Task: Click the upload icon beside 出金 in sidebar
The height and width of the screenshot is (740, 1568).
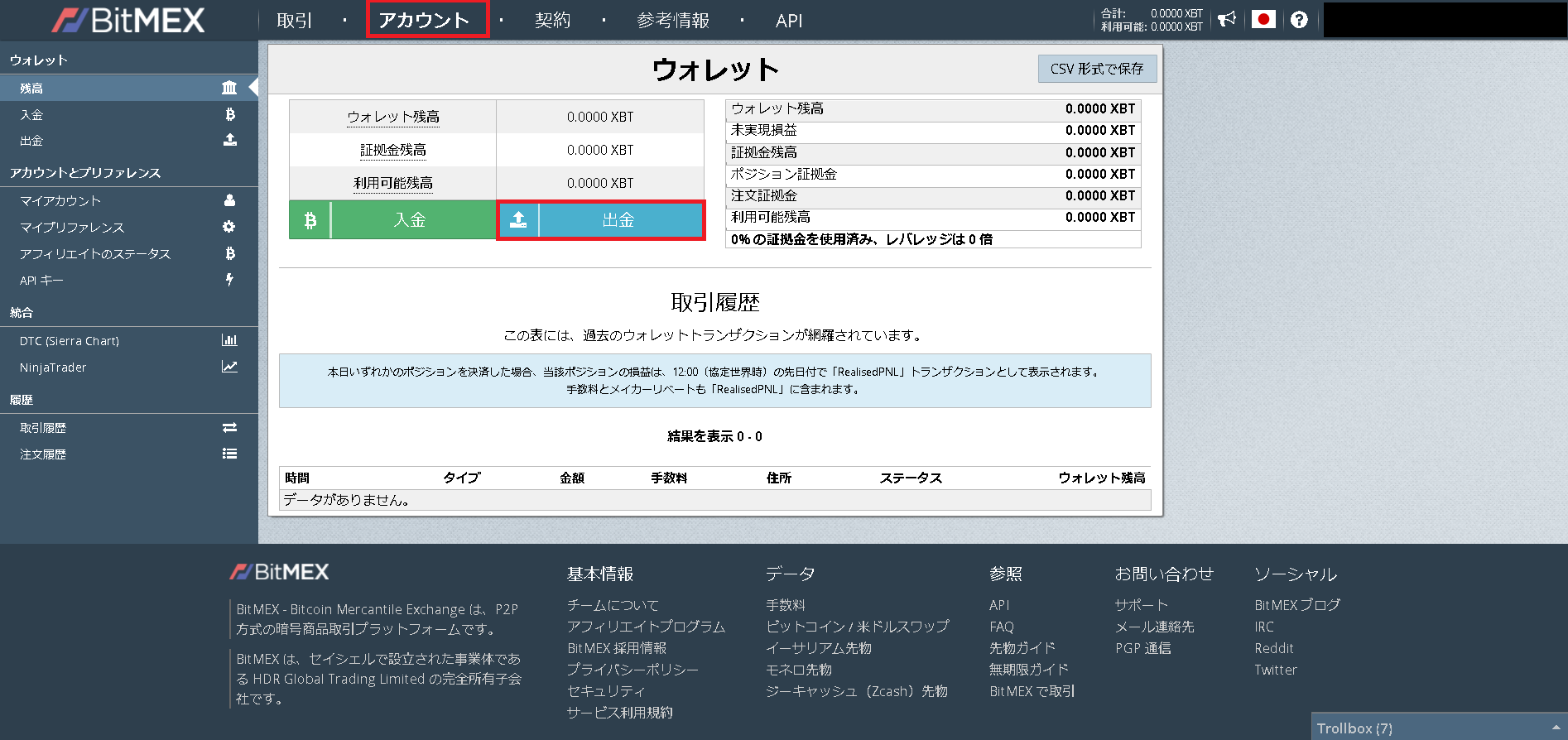Action: tap(229, 141)
